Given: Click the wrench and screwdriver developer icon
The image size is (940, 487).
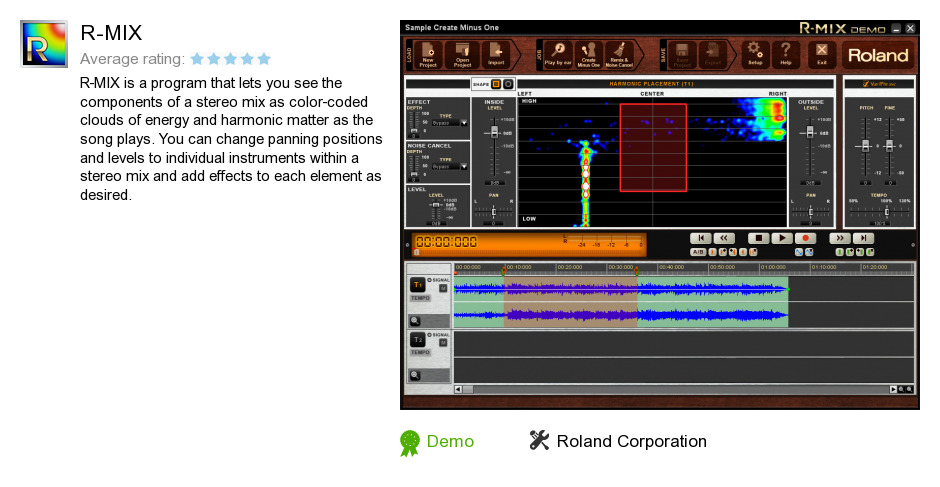Looking at the screenshot, I should point(539,440).
